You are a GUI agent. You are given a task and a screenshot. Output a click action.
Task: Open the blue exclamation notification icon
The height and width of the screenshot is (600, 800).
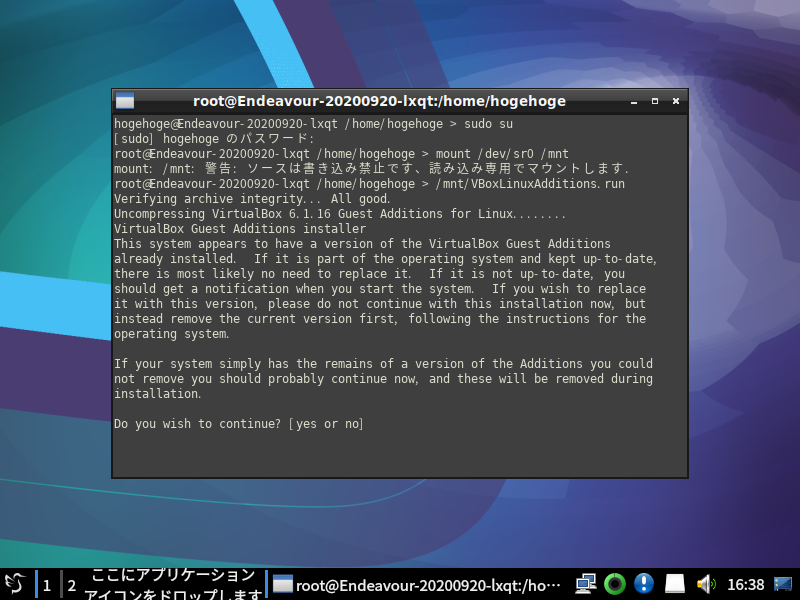(x=644, y=584)
